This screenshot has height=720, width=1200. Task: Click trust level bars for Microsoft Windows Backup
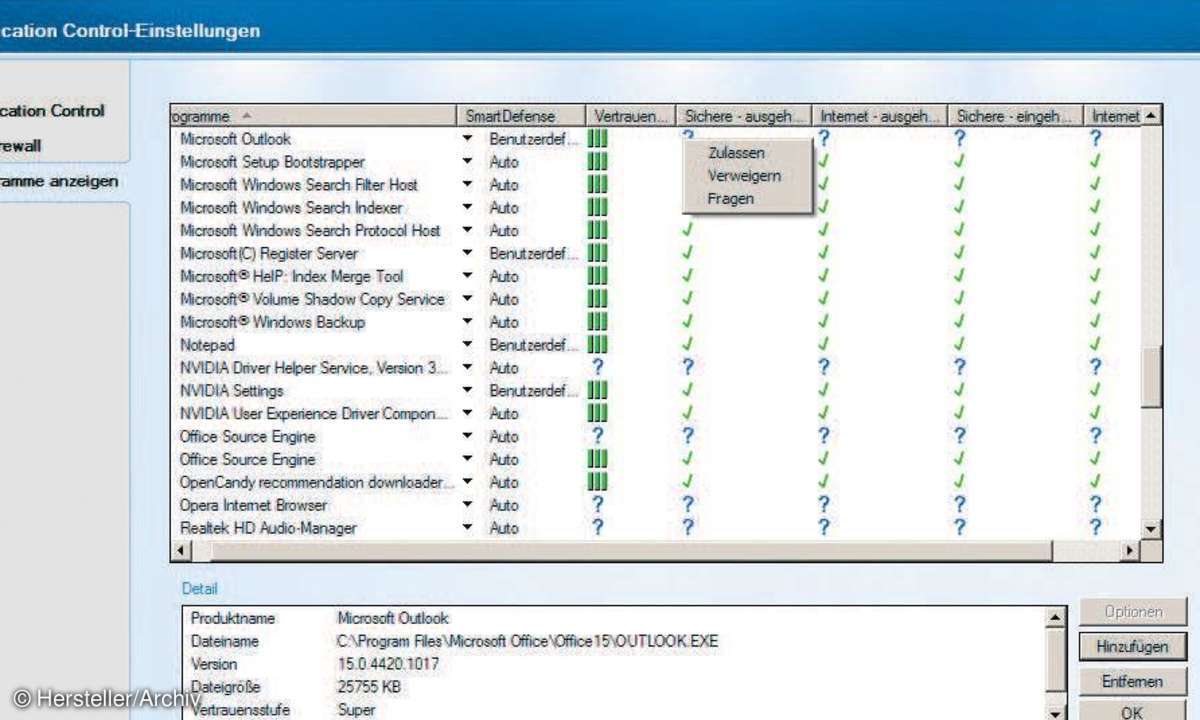597,322
